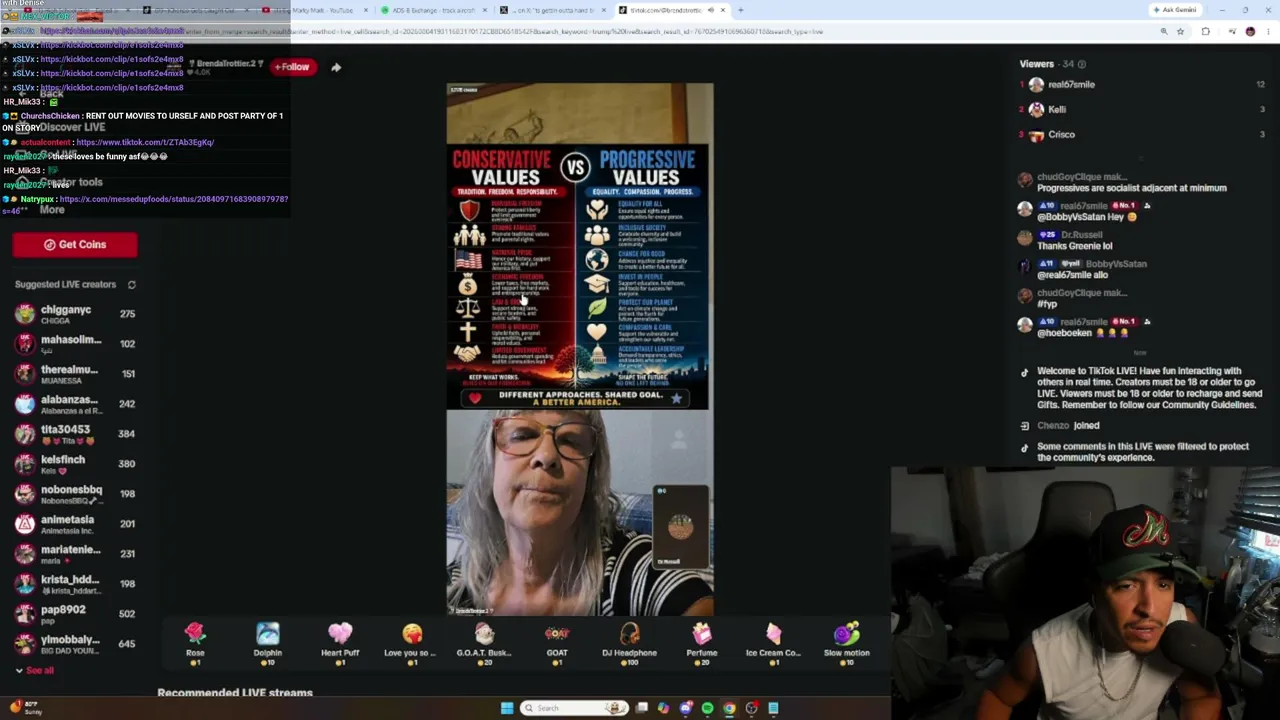
Task: Click the Recommended LIVE streams heading
Action: 235,692
